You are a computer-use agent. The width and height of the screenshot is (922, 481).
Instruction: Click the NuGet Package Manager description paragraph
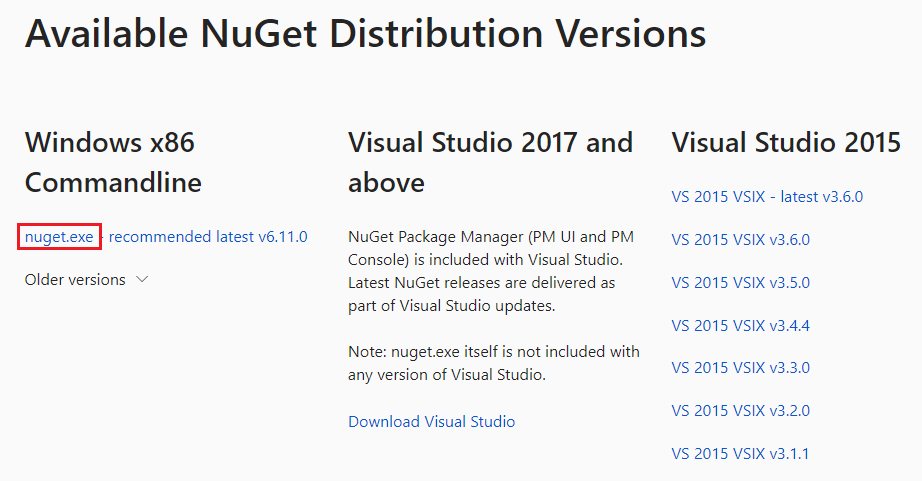click(x=493, y=271)
